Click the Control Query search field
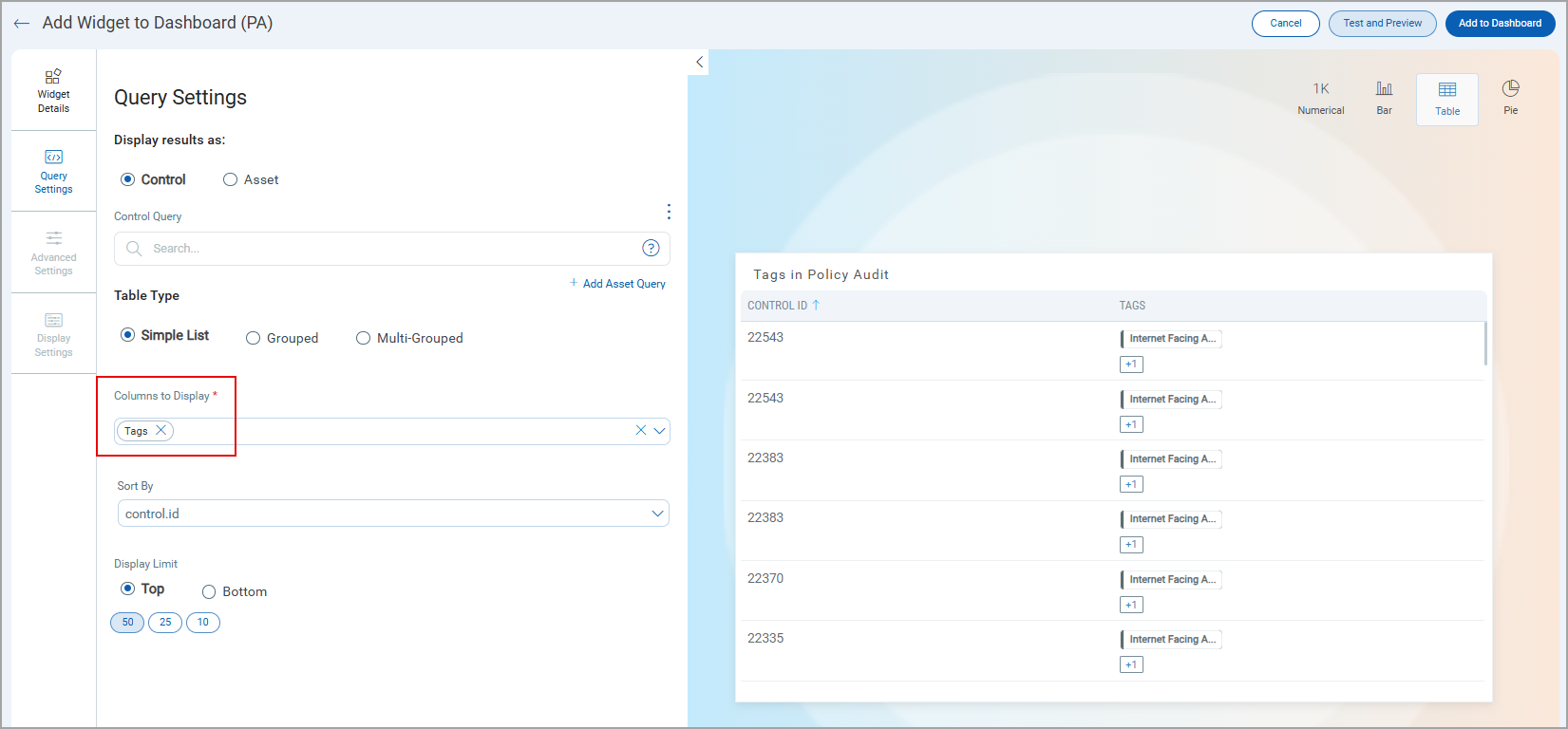This screenshot has height=729, width=1568. pos(392,249)
